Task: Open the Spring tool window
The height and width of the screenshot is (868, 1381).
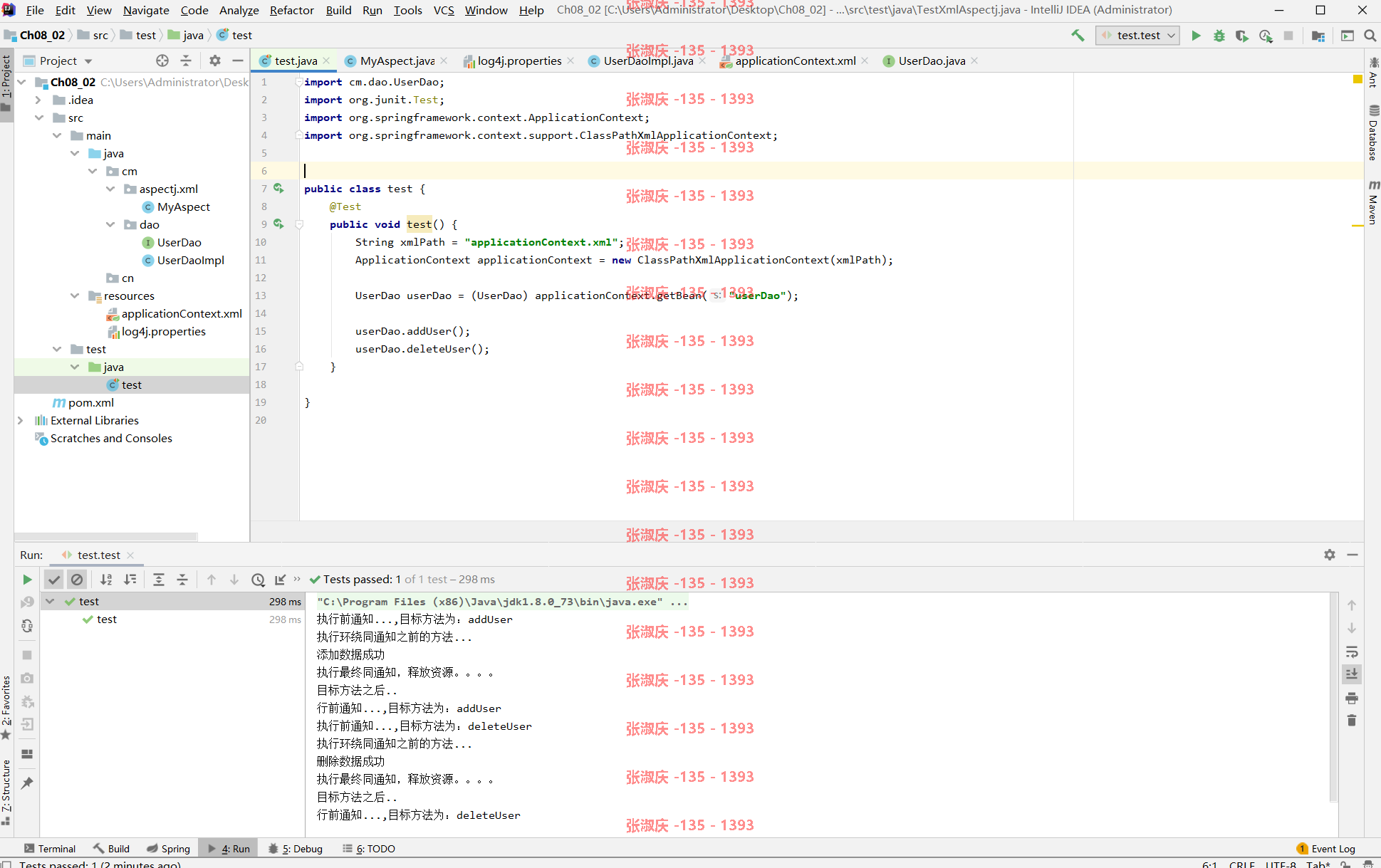Action: 169,848
